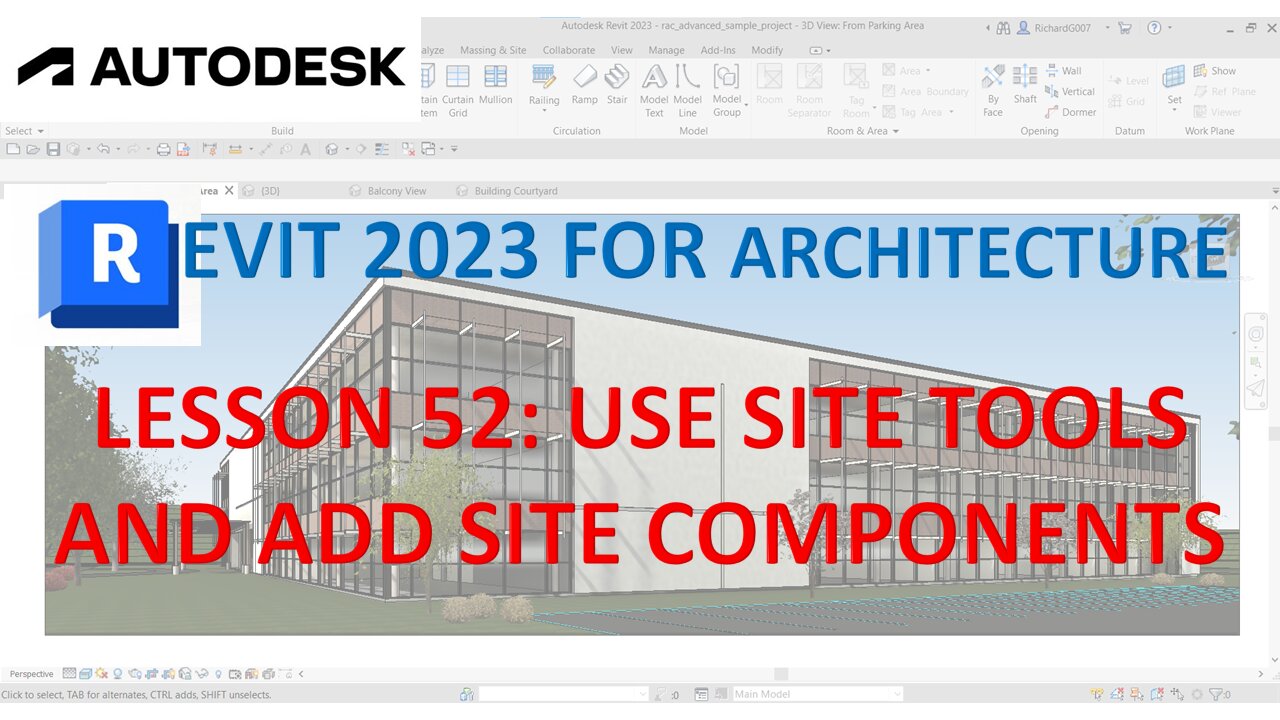Open the Massing & Site ribbon tab
Screen dimensions: 1280x720
[493, 50]
